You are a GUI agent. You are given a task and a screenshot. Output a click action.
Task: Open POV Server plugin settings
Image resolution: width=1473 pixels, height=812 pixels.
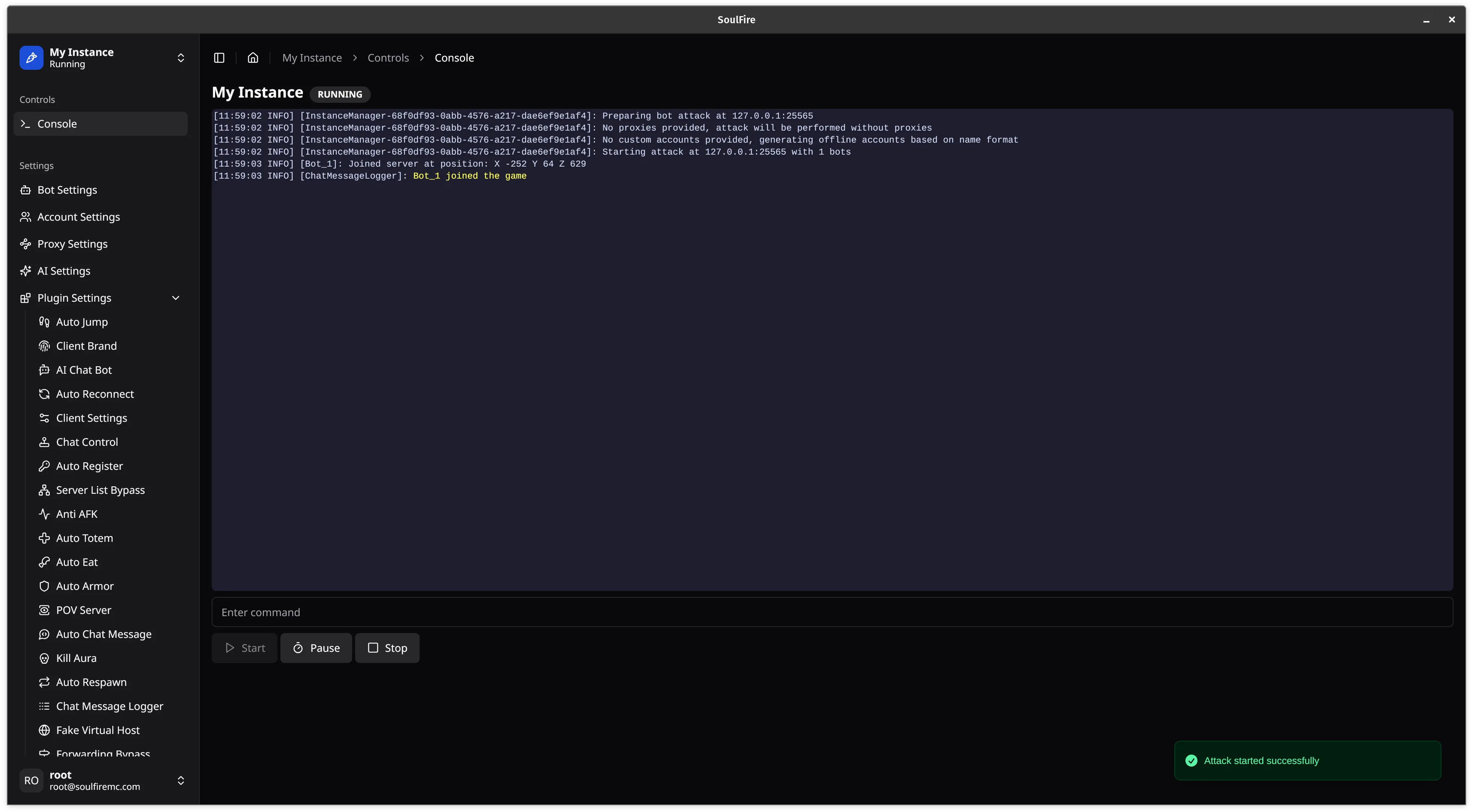[83, 610]
